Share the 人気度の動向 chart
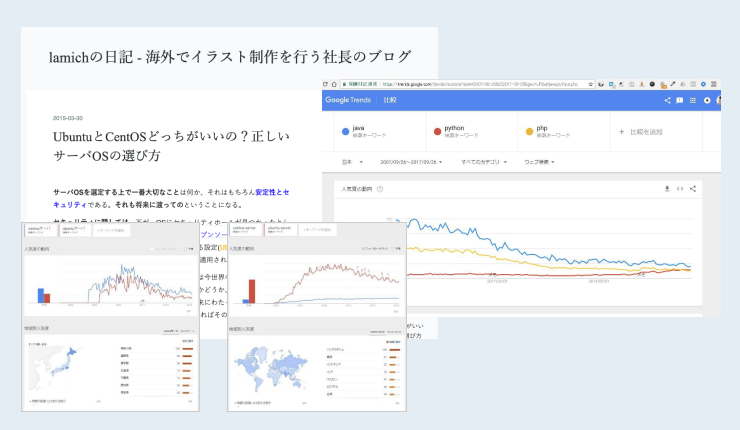This screenshot has width=740, height=430. pyautogui.click(x=693, y=189)
